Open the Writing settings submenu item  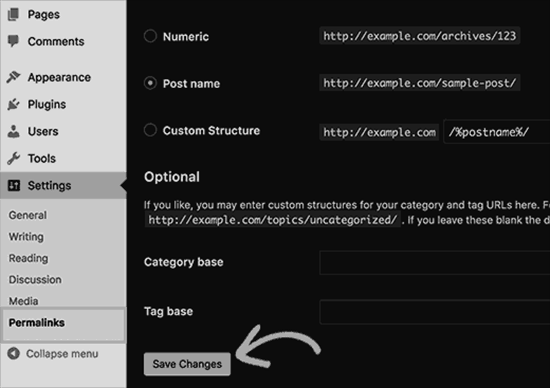(x=26, y=236)
